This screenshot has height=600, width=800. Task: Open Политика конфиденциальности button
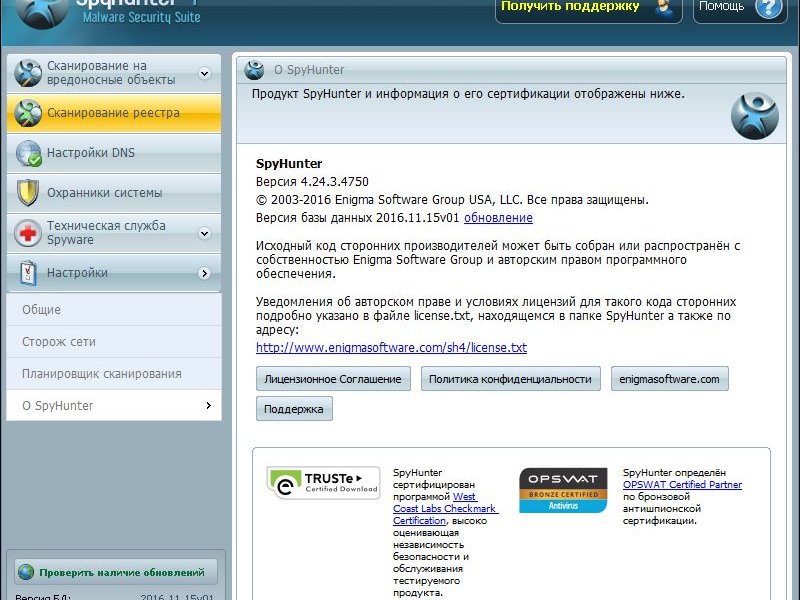click(x=510, y=379)
